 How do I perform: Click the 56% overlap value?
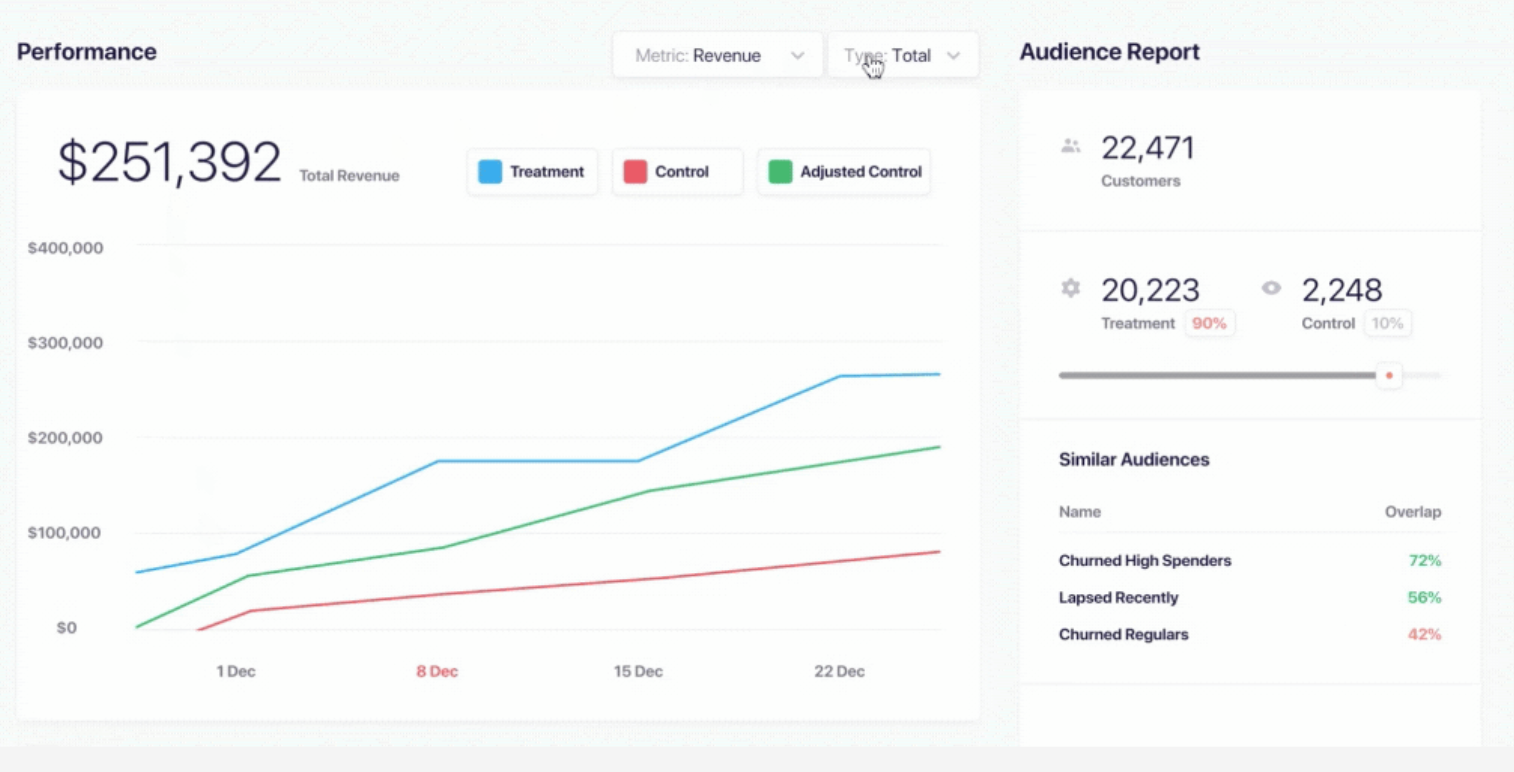(1425, 598)
